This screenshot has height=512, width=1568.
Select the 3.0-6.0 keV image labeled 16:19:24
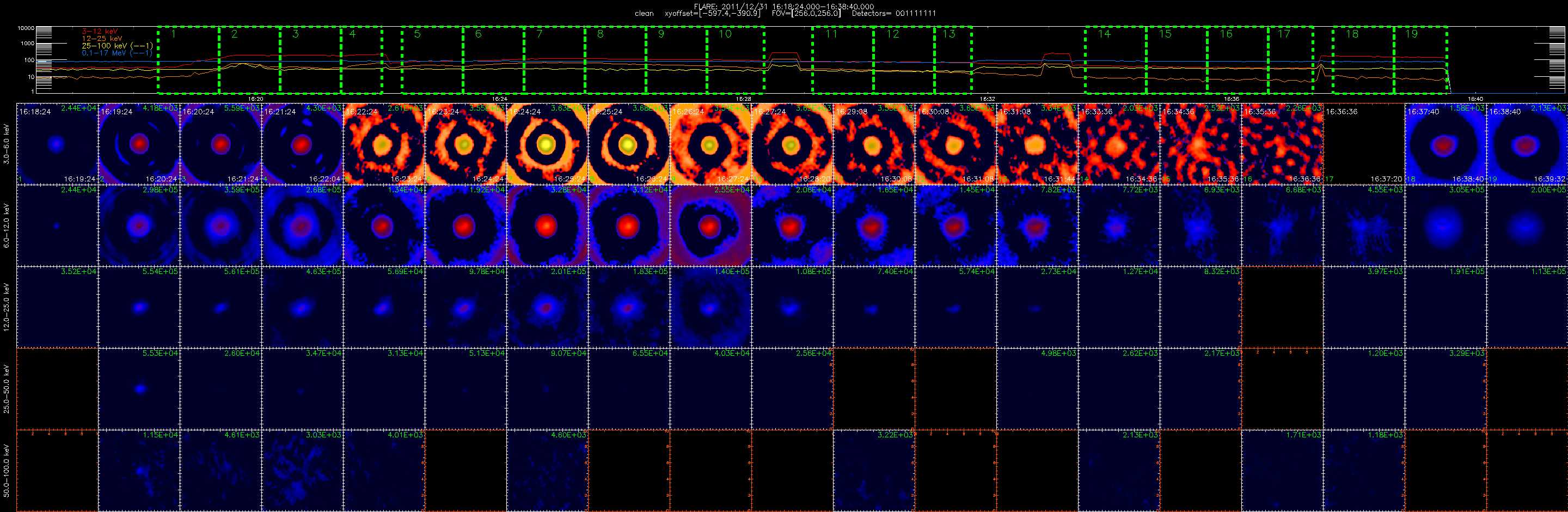(x=139, y=144)
